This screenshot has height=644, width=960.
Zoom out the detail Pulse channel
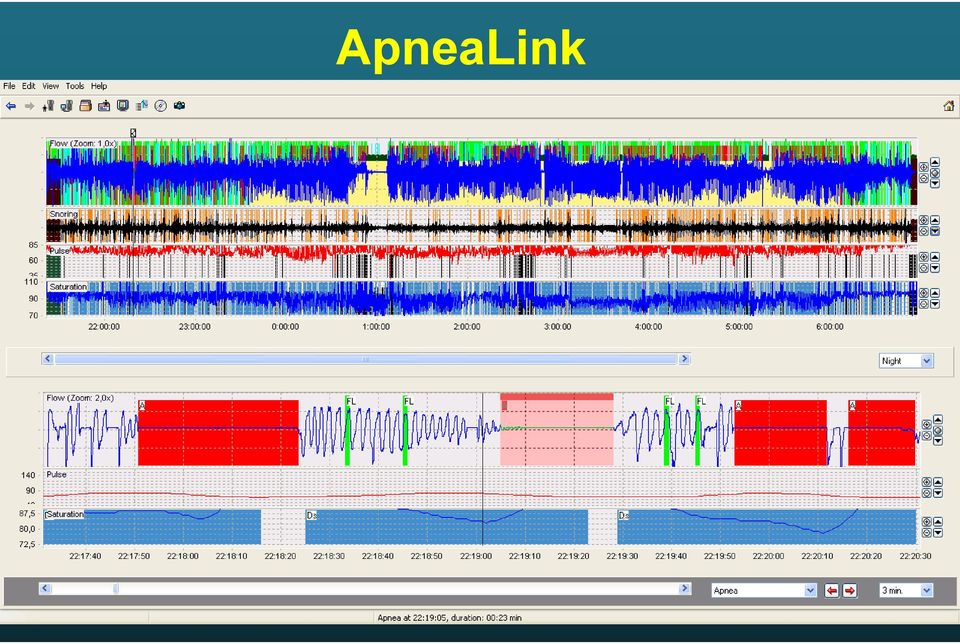(927, 493)
